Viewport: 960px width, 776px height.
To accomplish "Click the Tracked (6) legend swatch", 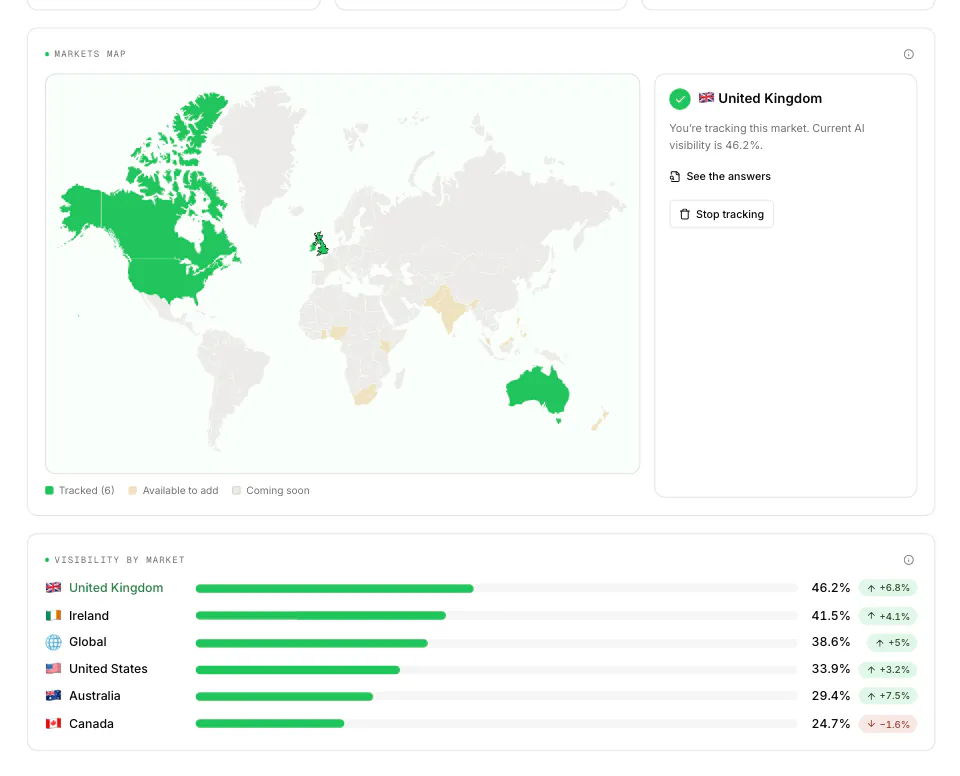I will coord(50,490).
